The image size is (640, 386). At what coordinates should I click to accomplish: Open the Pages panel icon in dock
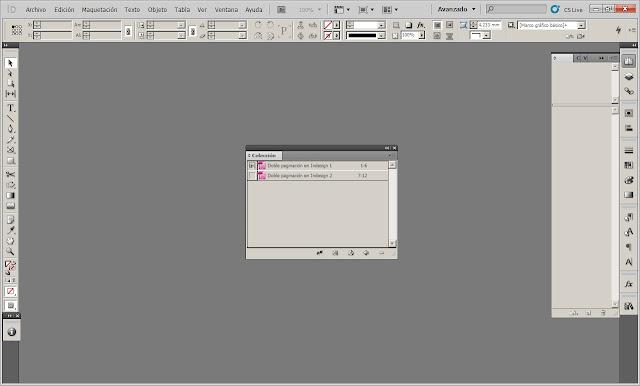click(629, 61)
